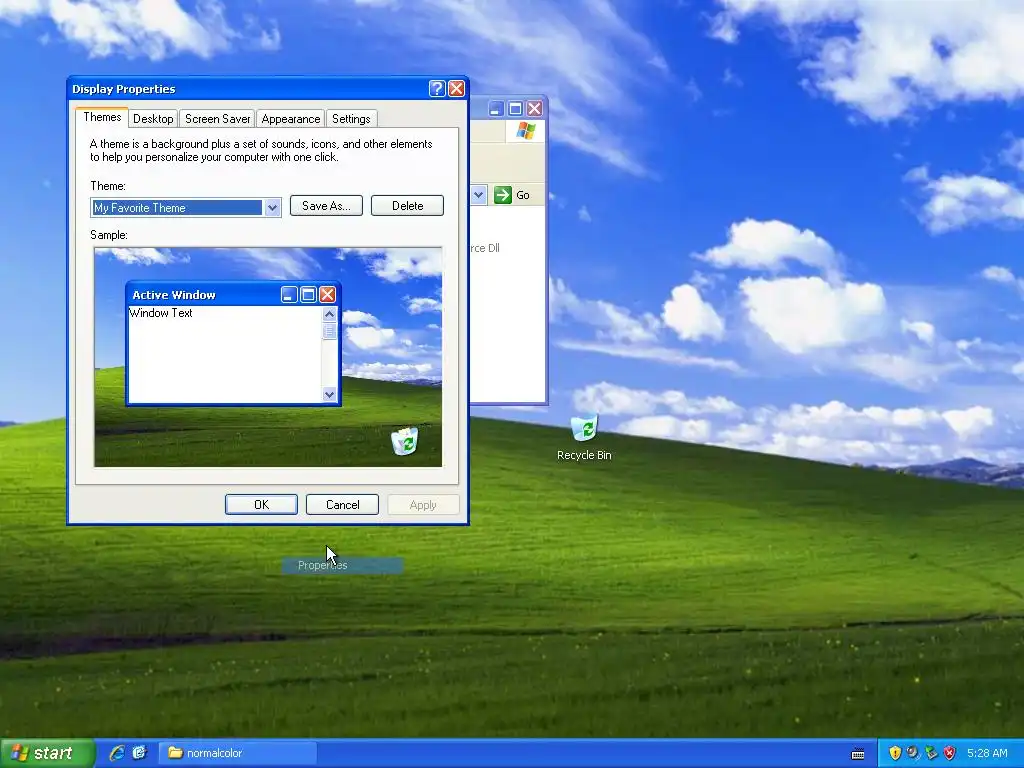Minimize the background explorer window

[x=496, y=108]
